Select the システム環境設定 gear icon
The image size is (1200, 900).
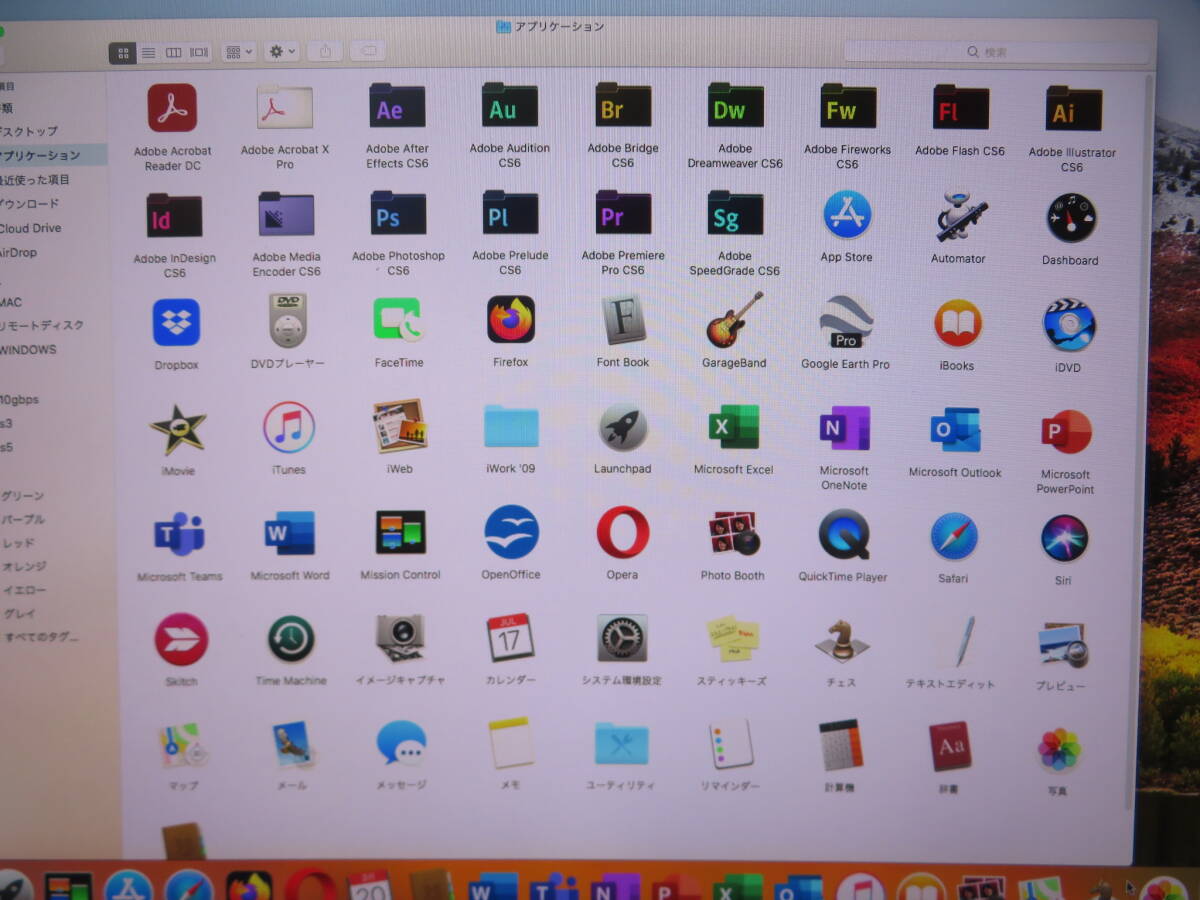tap(622, 638)
